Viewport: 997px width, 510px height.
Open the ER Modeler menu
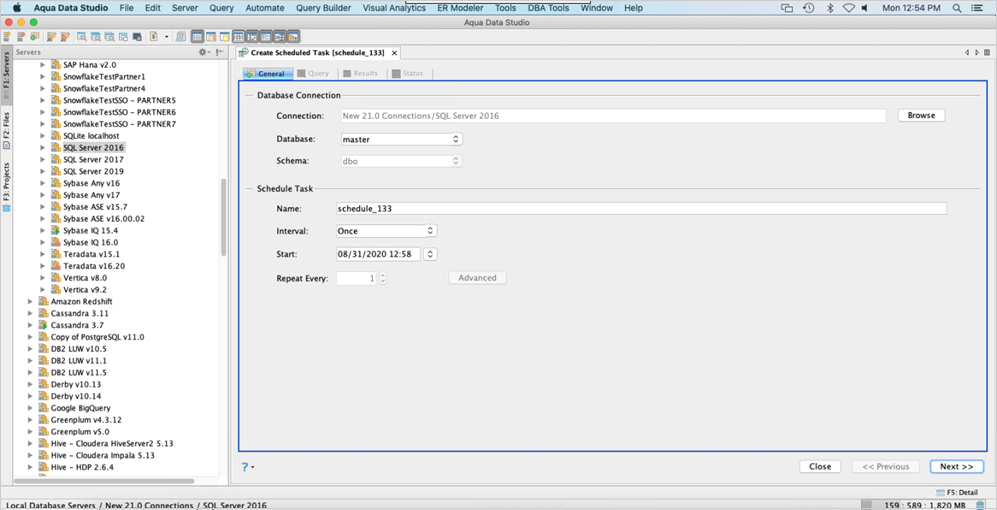(460, 8)
